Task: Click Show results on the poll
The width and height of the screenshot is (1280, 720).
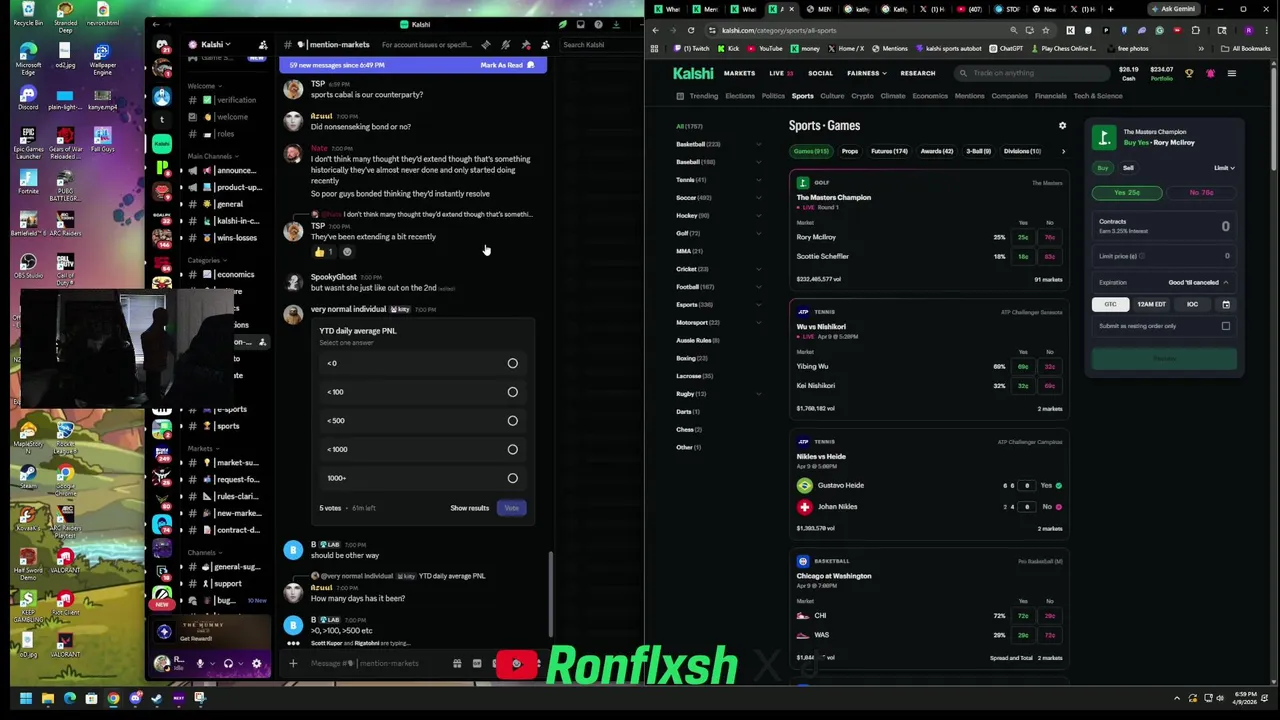Action: click(469, 508)
